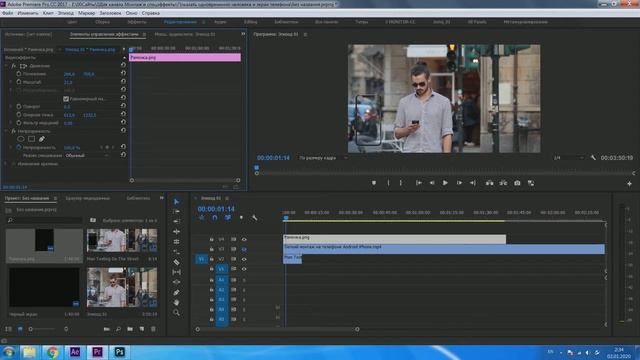Screen dimensions: 640x360
Task: Toggle animation stopwatch for Rotation
Action: (x=19, y=107)
